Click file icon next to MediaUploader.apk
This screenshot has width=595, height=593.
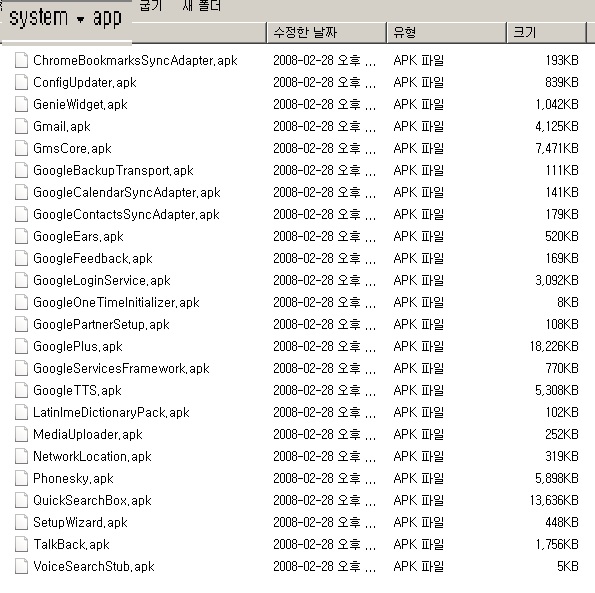(21, 434)
